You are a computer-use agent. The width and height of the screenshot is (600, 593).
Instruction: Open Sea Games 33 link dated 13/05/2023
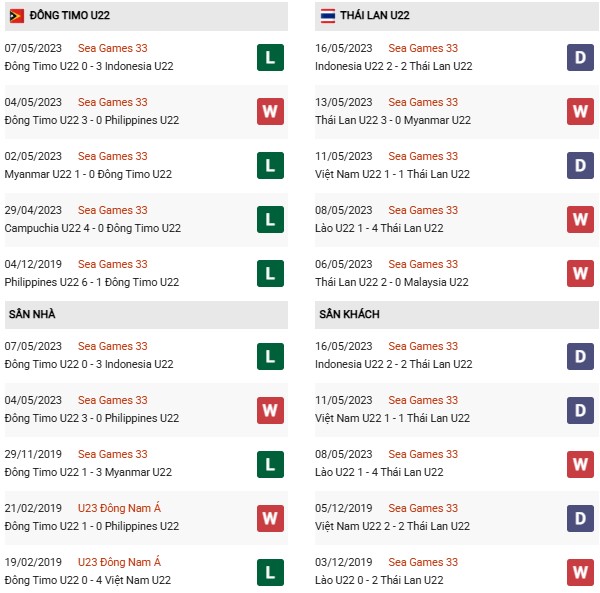(x=423, y=102)
